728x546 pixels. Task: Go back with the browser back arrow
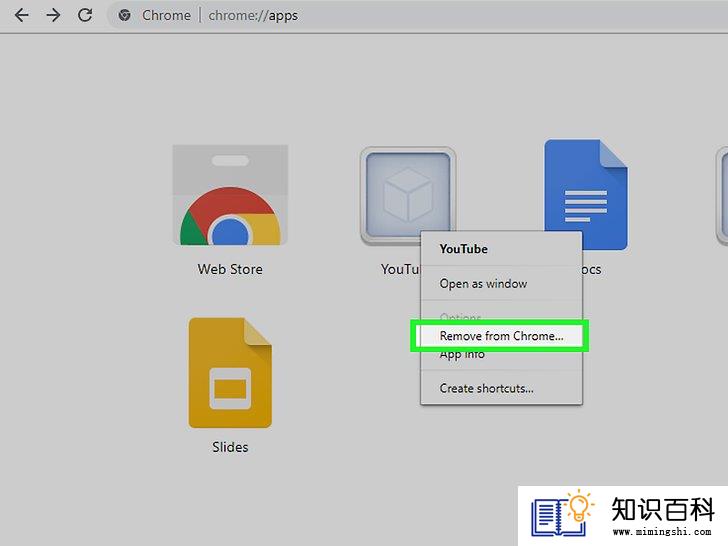coord(21,15)
